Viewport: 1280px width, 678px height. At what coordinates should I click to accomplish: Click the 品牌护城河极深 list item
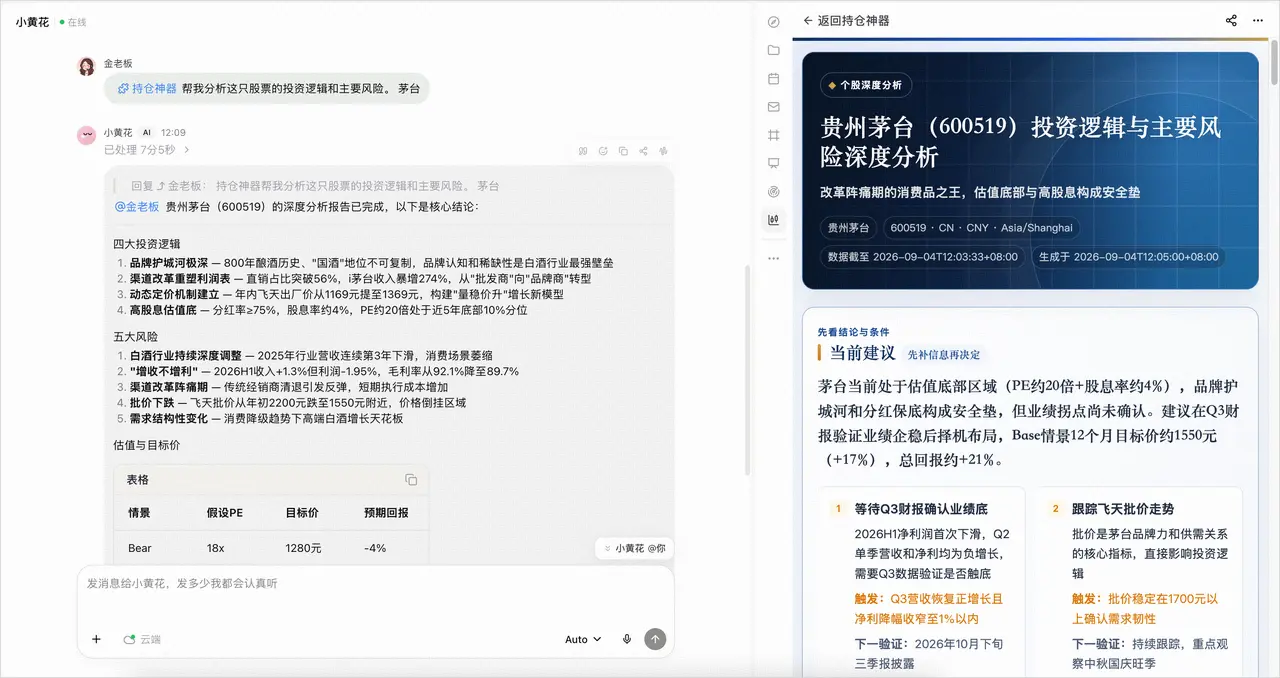tap(371, 263)
